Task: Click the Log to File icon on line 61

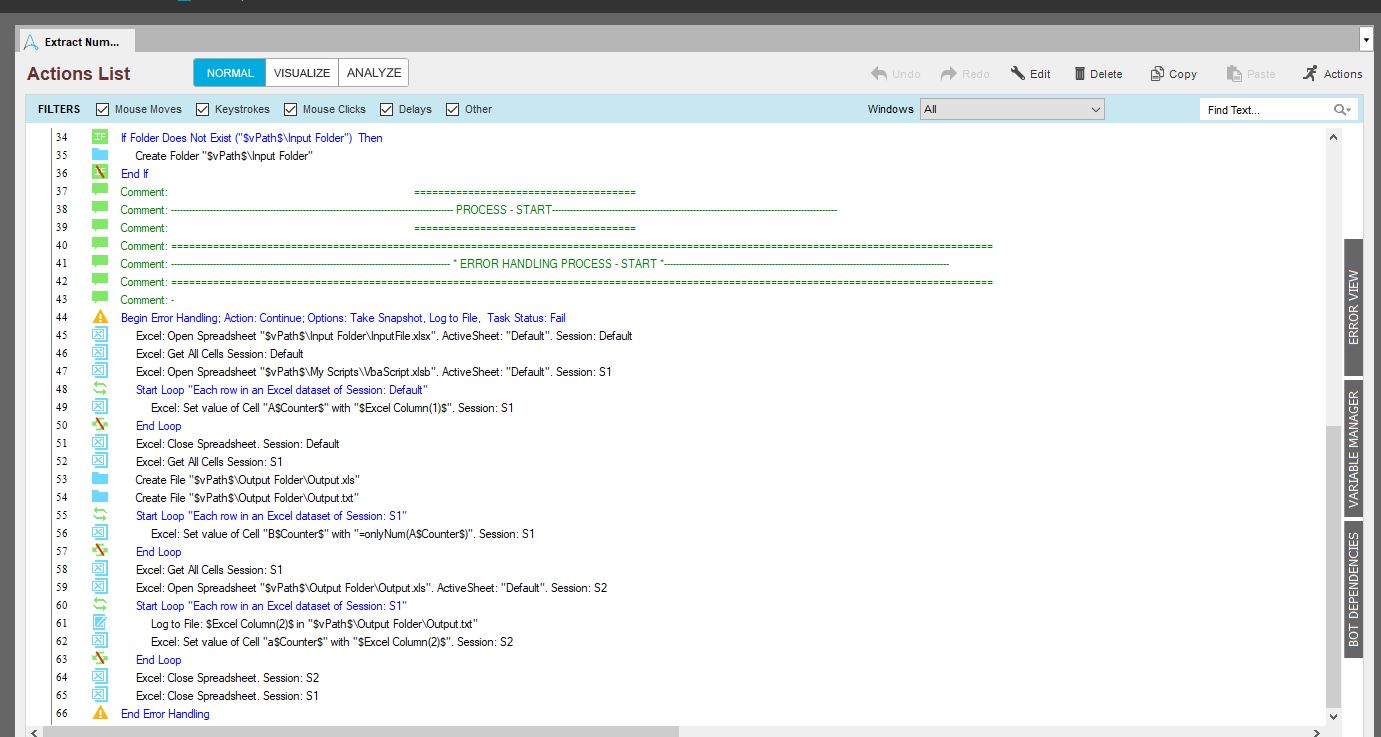Action: [100, 623]
